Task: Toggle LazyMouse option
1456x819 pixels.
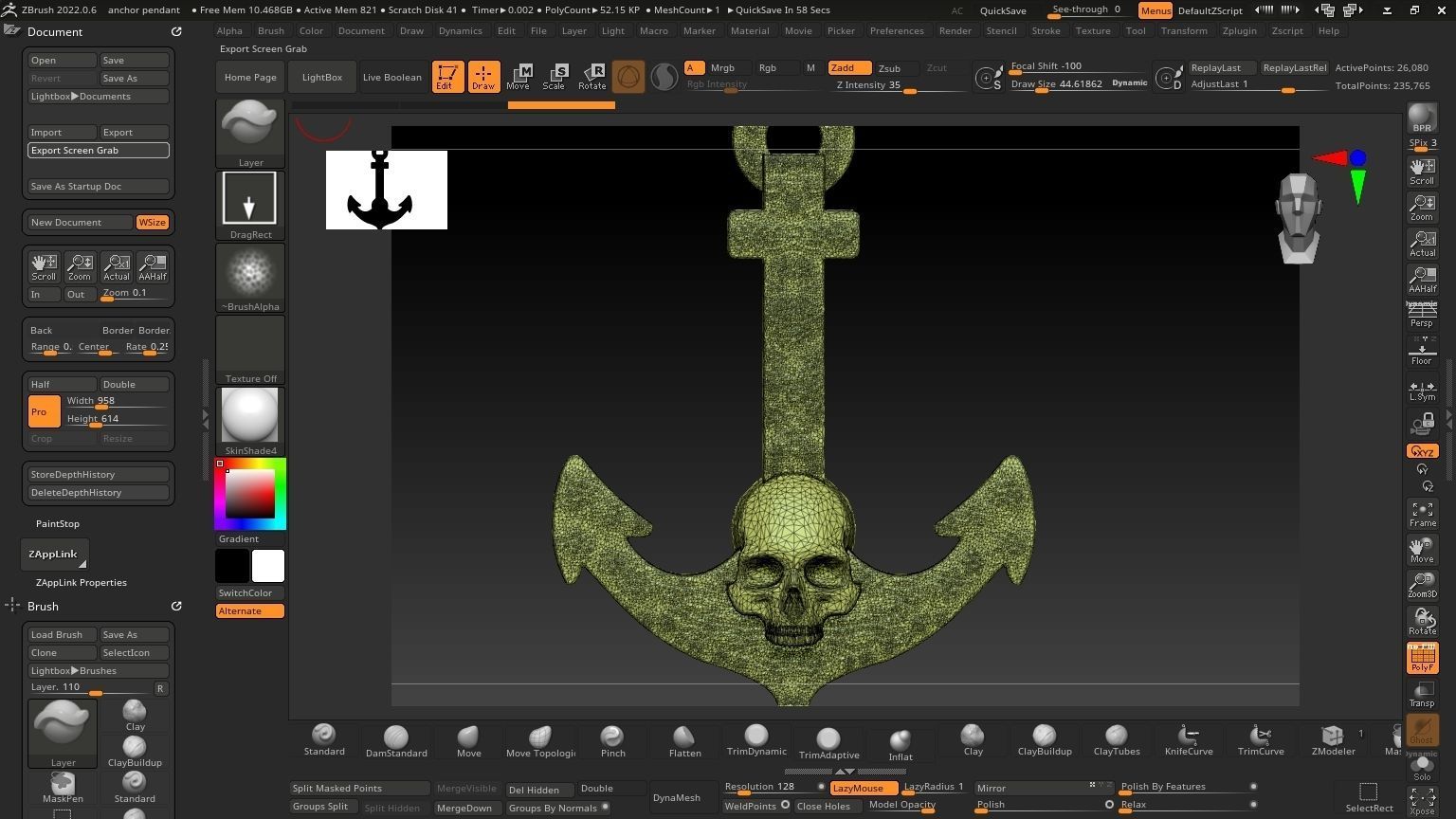Action: point(864,788)
